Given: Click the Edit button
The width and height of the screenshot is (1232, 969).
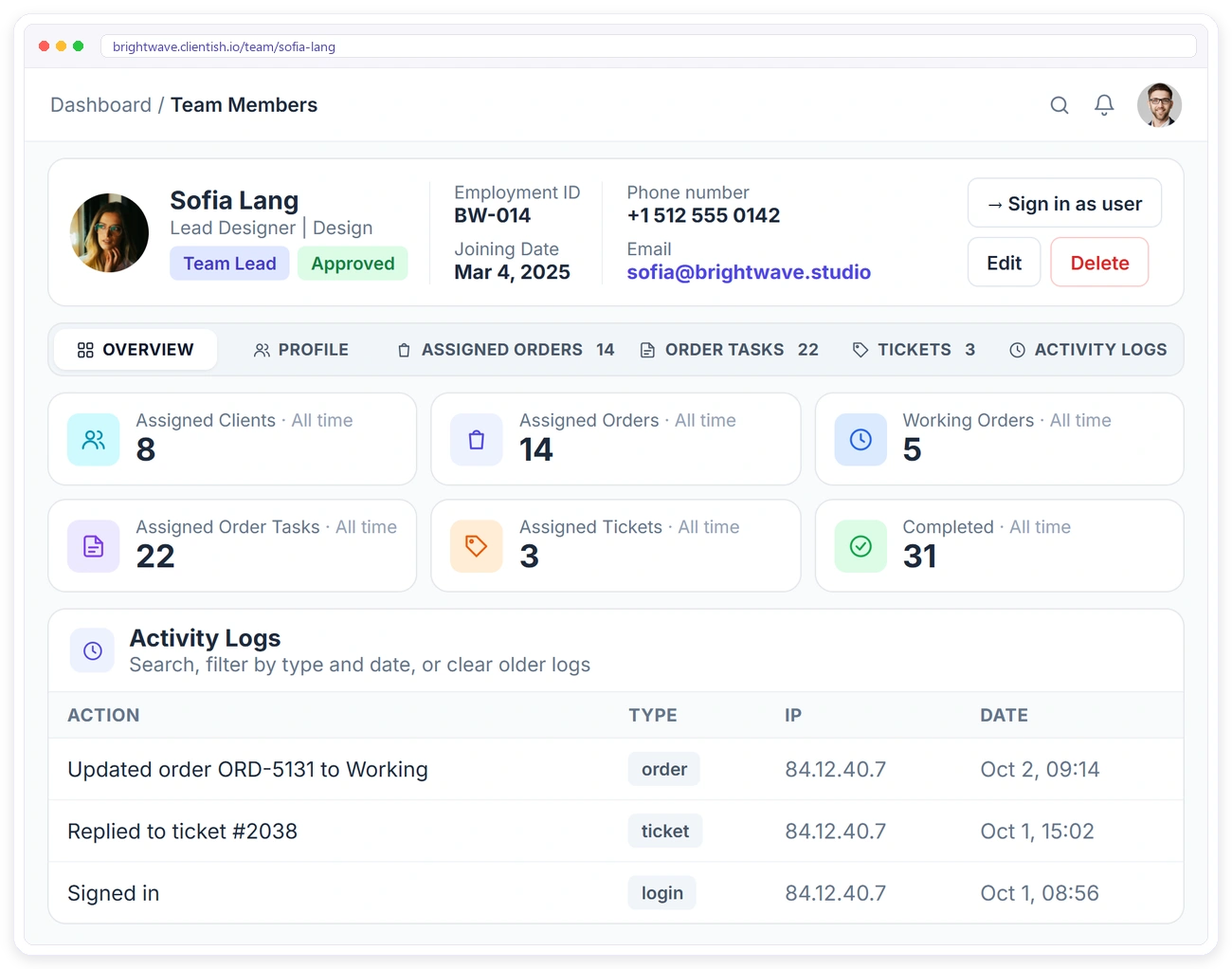Looking at the screenshot, I should pyautogui.click(x=1004, y=263).
